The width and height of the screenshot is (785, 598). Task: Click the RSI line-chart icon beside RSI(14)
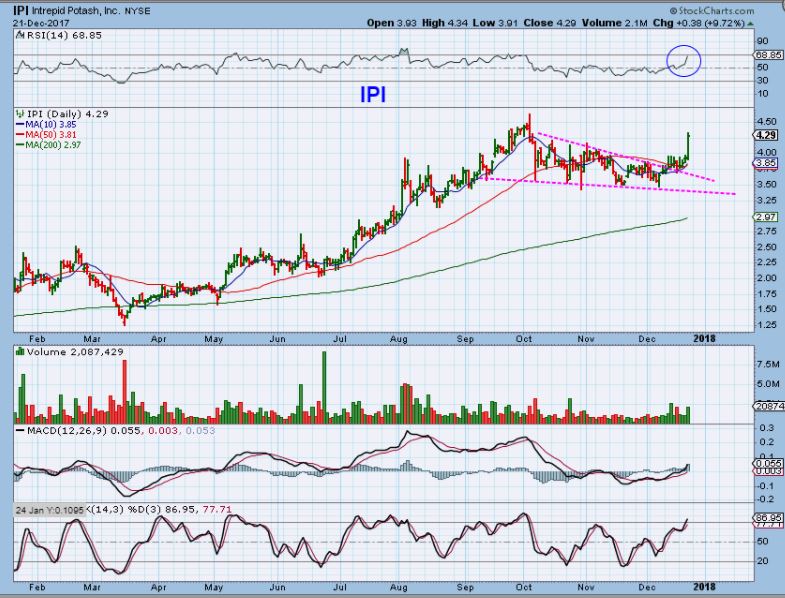pos(19,35)
